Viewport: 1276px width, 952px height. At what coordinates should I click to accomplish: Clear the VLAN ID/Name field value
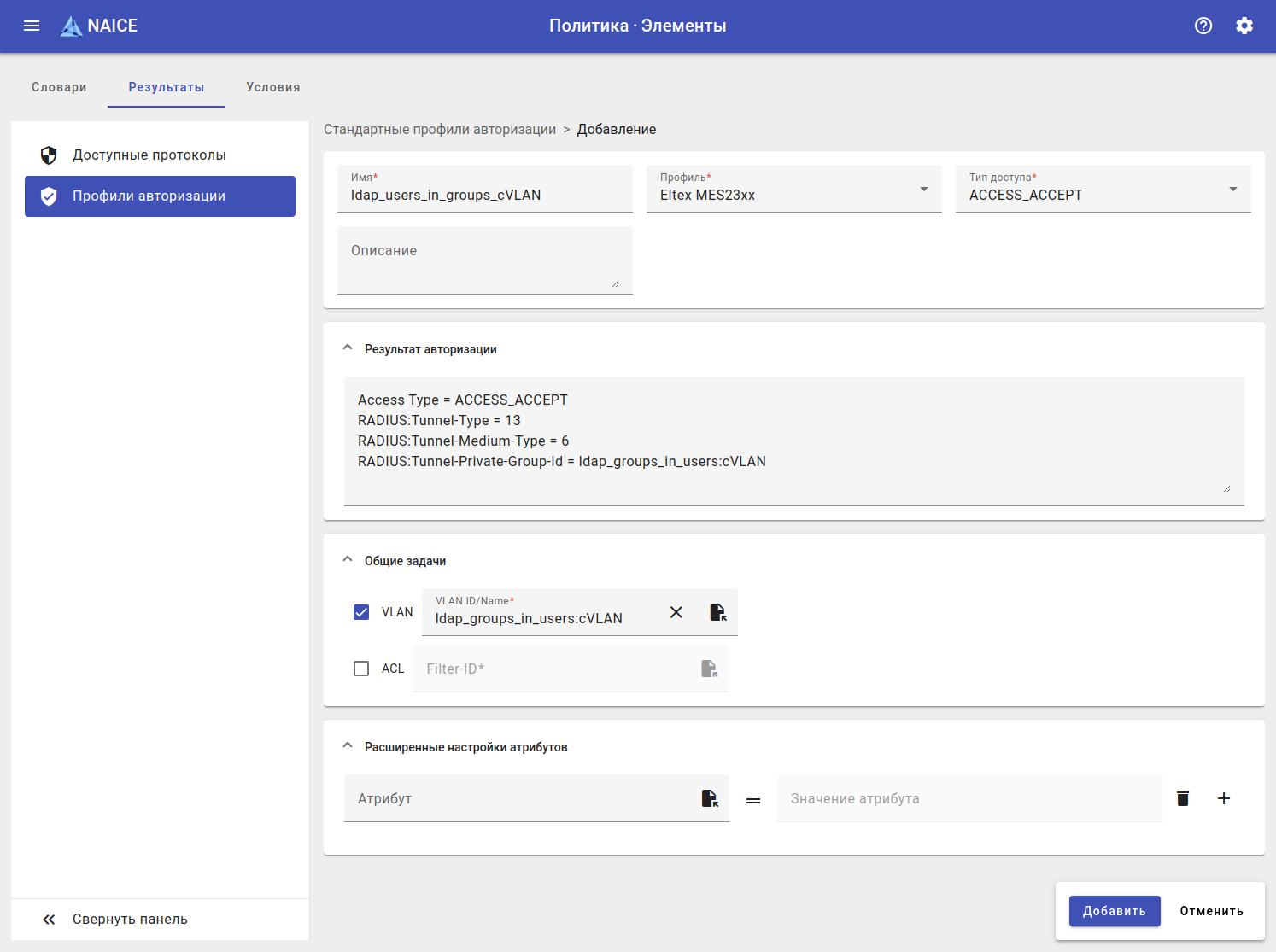coord(676,612)
